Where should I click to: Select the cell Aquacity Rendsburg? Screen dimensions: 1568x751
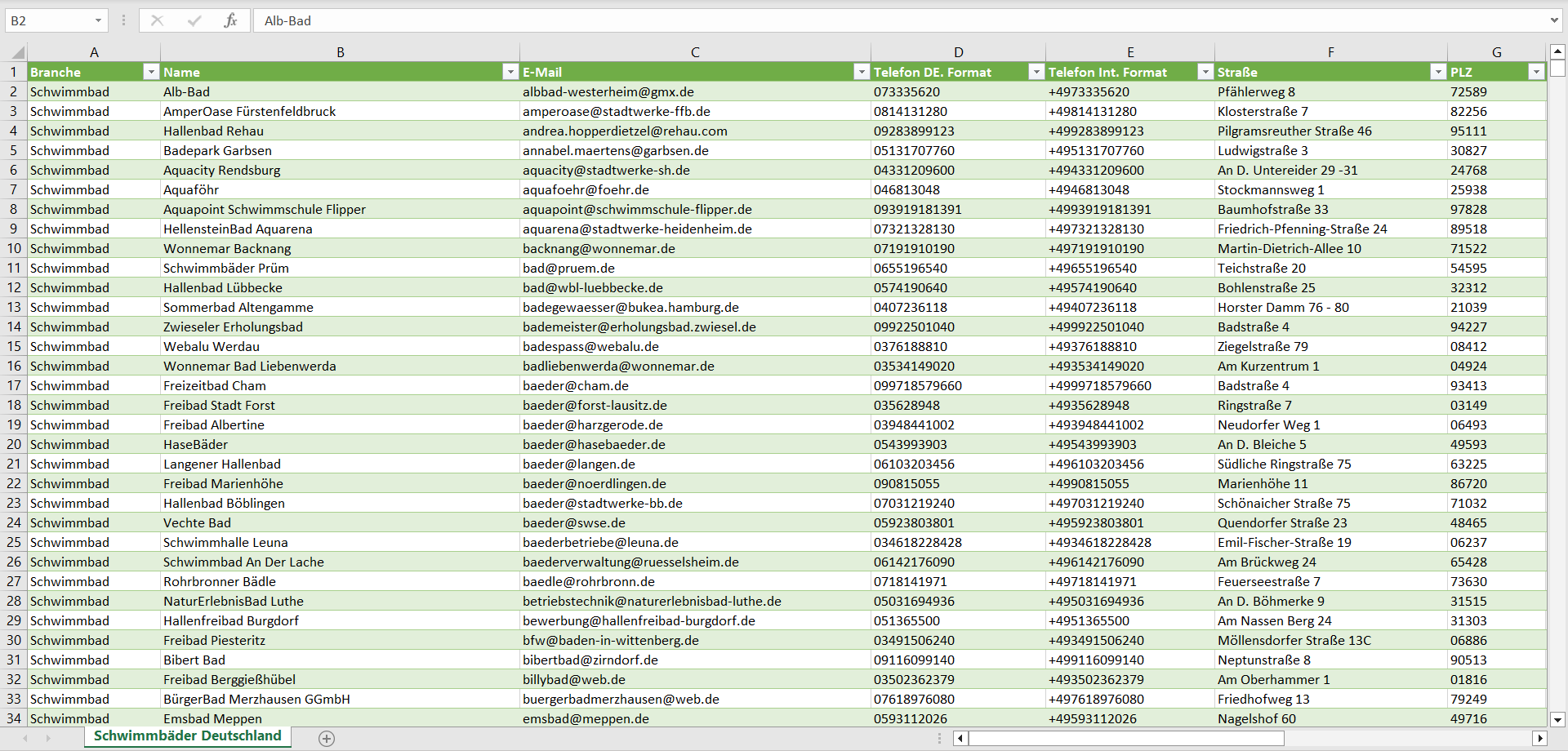coord(341,170)
